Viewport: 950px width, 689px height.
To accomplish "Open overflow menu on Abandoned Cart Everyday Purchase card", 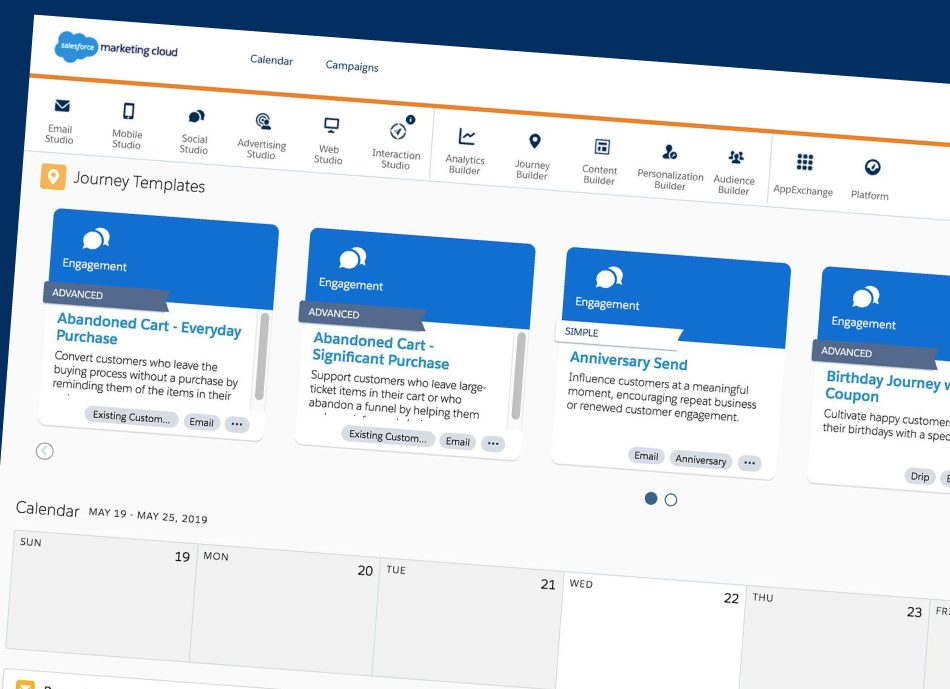I will pyautogui.click(x=237, y=424).
